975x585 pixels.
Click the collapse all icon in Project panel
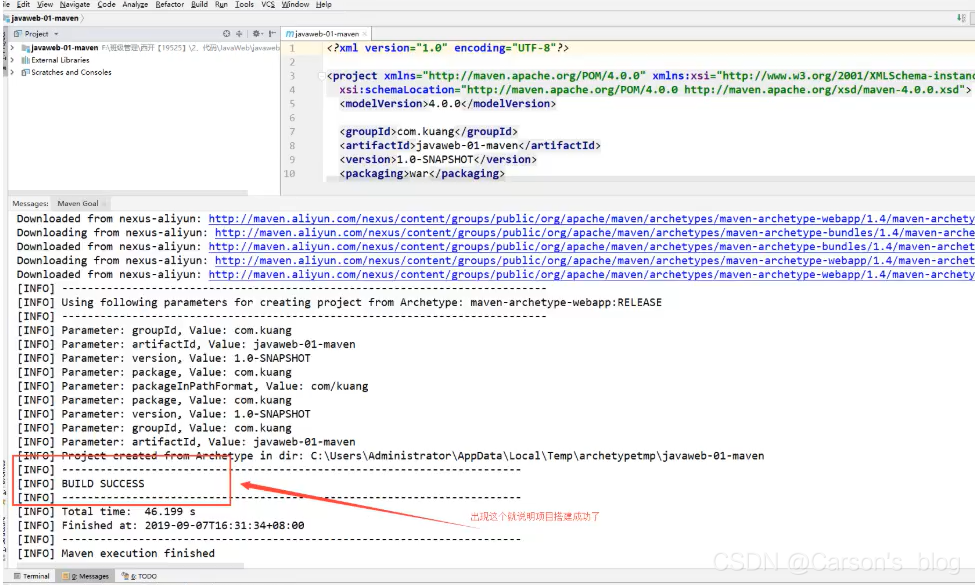(239, 34)
